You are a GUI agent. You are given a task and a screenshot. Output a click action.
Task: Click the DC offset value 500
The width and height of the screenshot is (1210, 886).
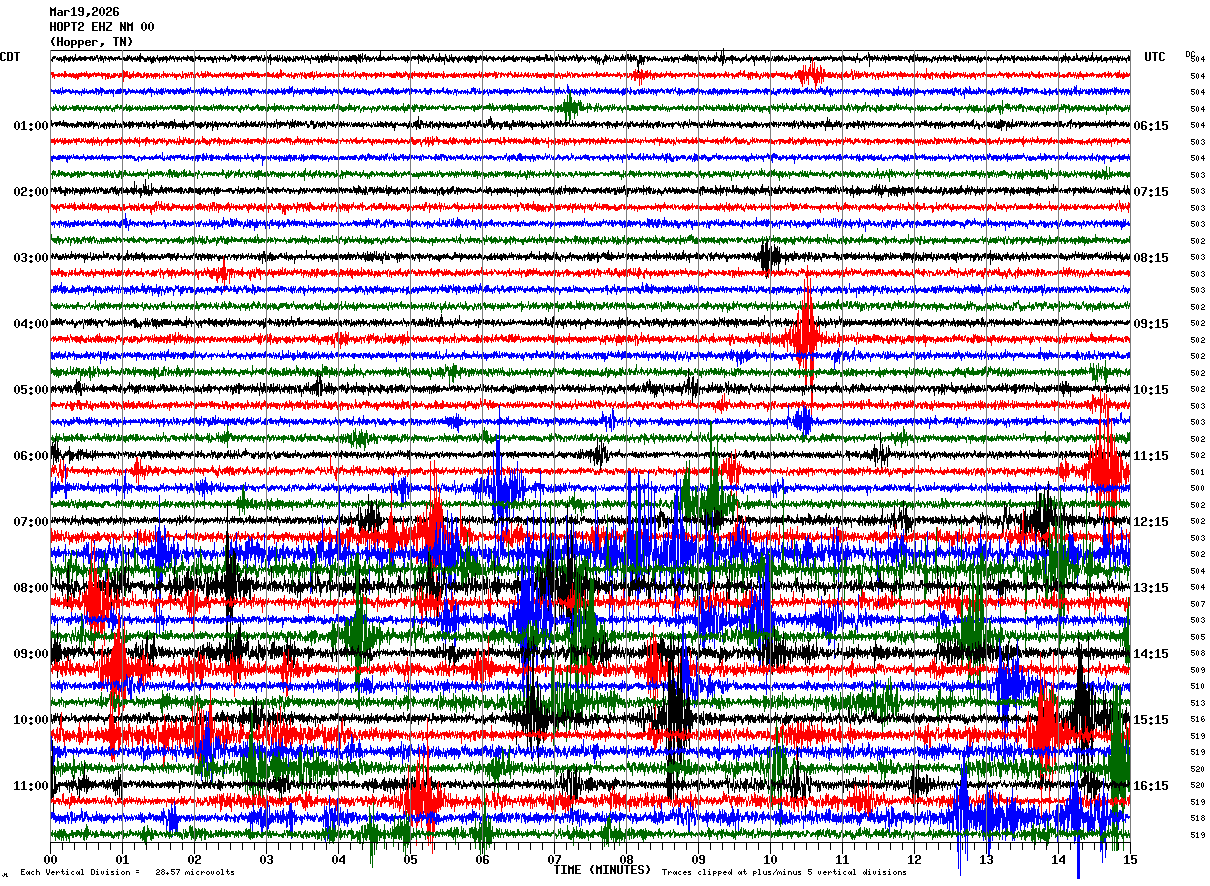point(1197,489)
